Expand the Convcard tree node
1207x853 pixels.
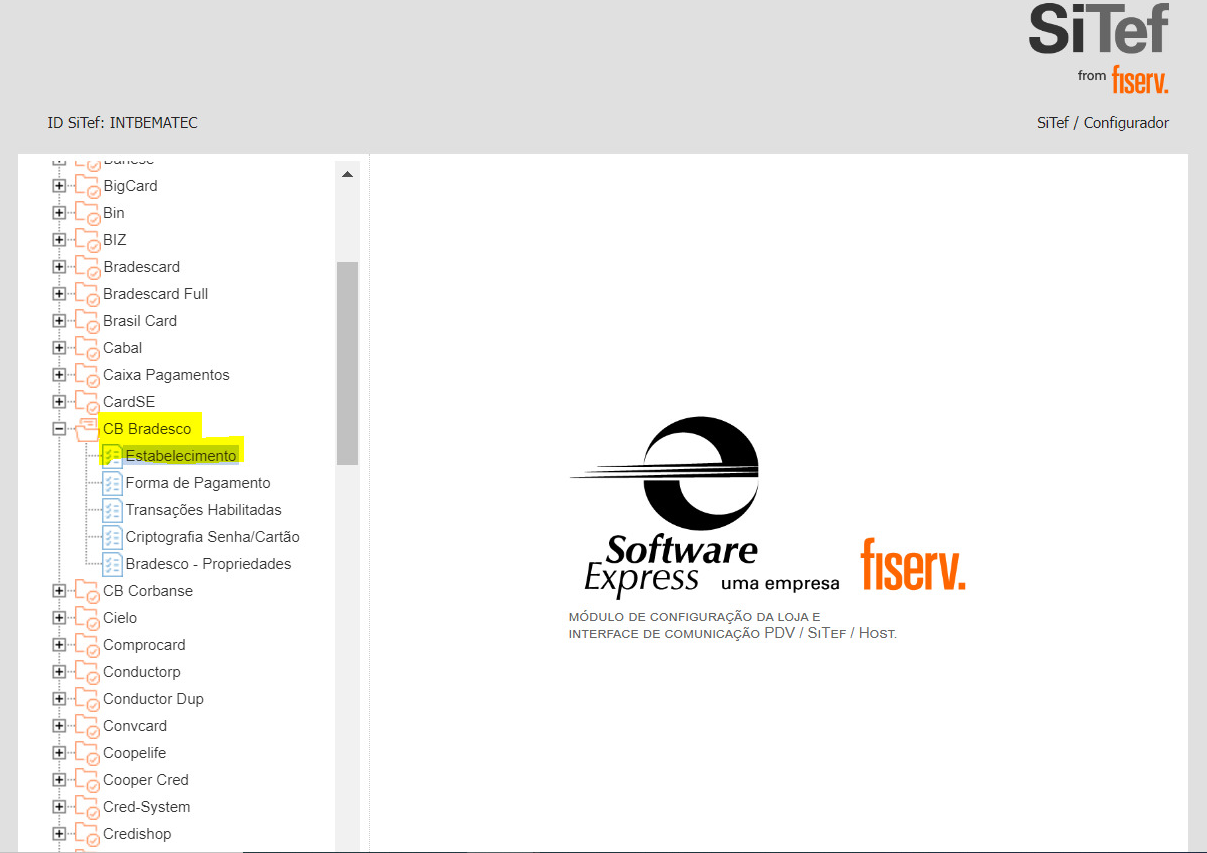point(59,726)
